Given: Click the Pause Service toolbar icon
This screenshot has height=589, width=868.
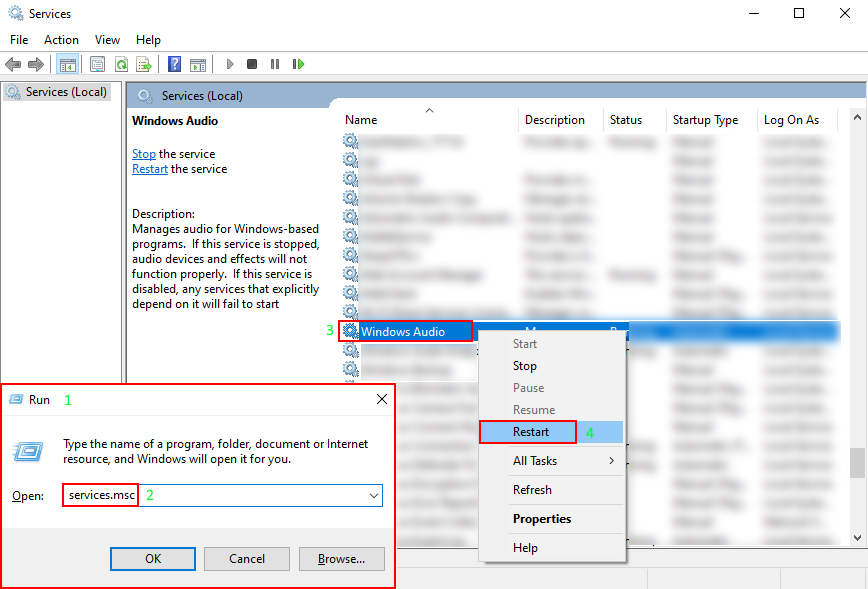Looking at the screenshot, I should coord(275,64).
